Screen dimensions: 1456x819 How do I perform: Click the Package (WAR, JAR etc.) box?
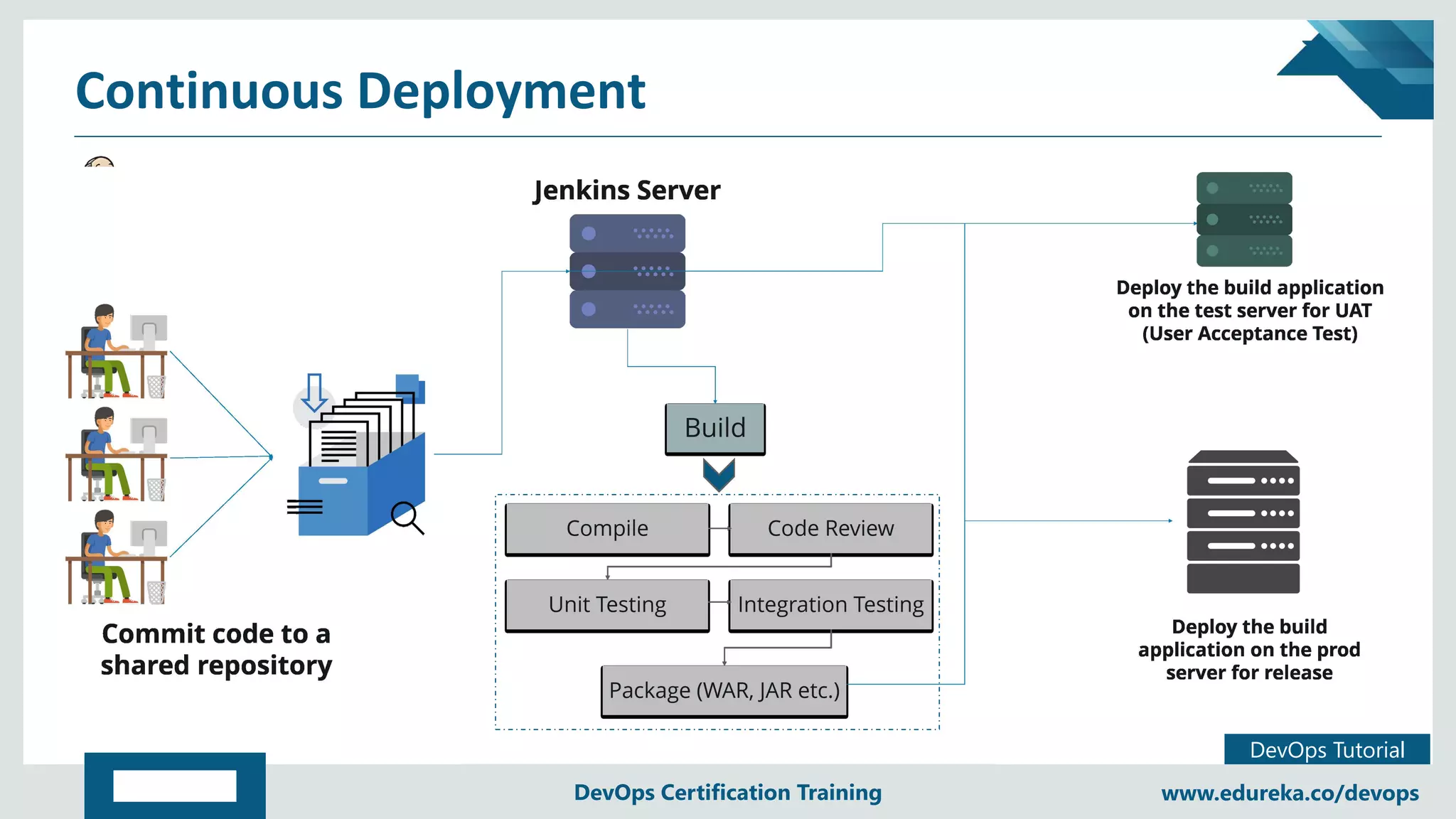tap(724, 690)
